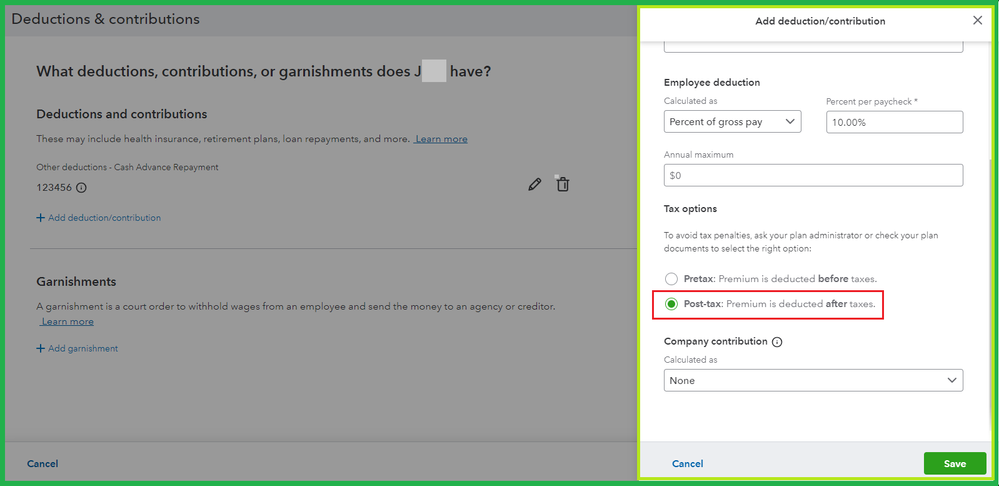The image size is (999, 486).
Task: Edit the Cash Advance Repayment deduction
Action: pos(535,185)
